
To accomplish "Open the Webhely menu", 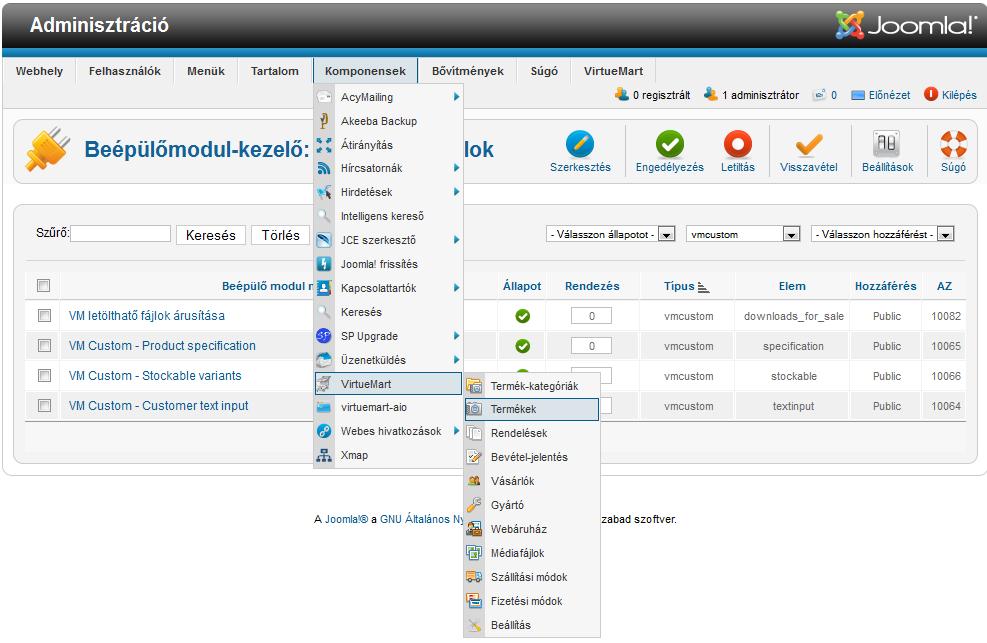I will pos(39,71).
